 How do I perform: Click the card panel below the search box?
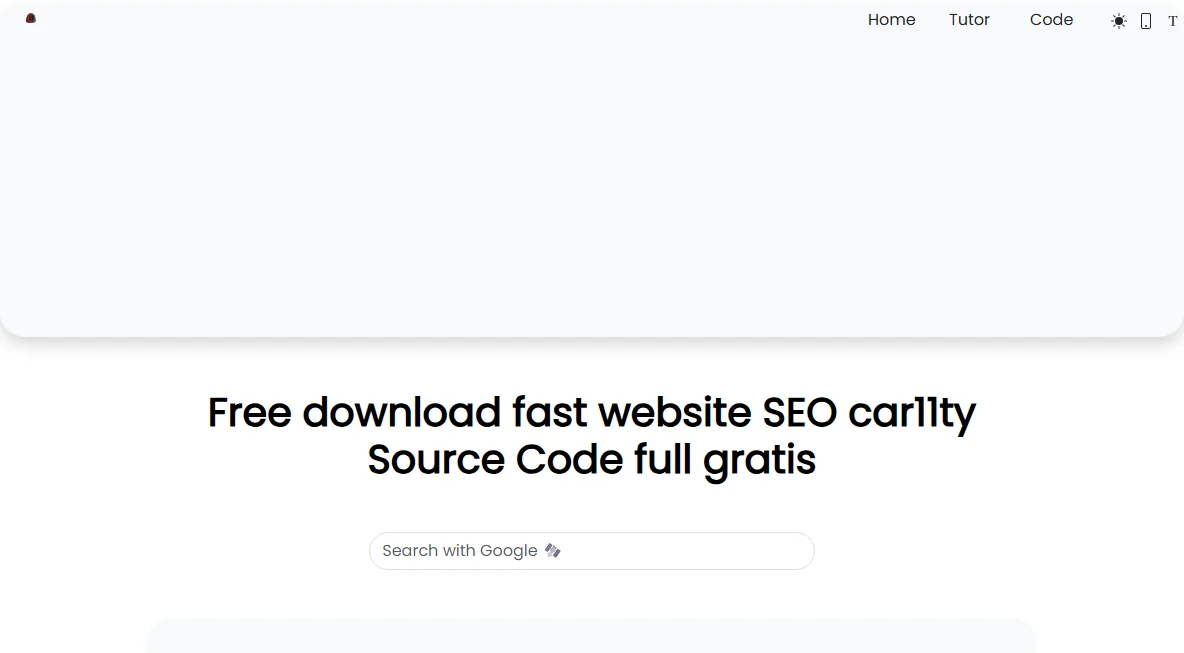[x=591, y=636]
